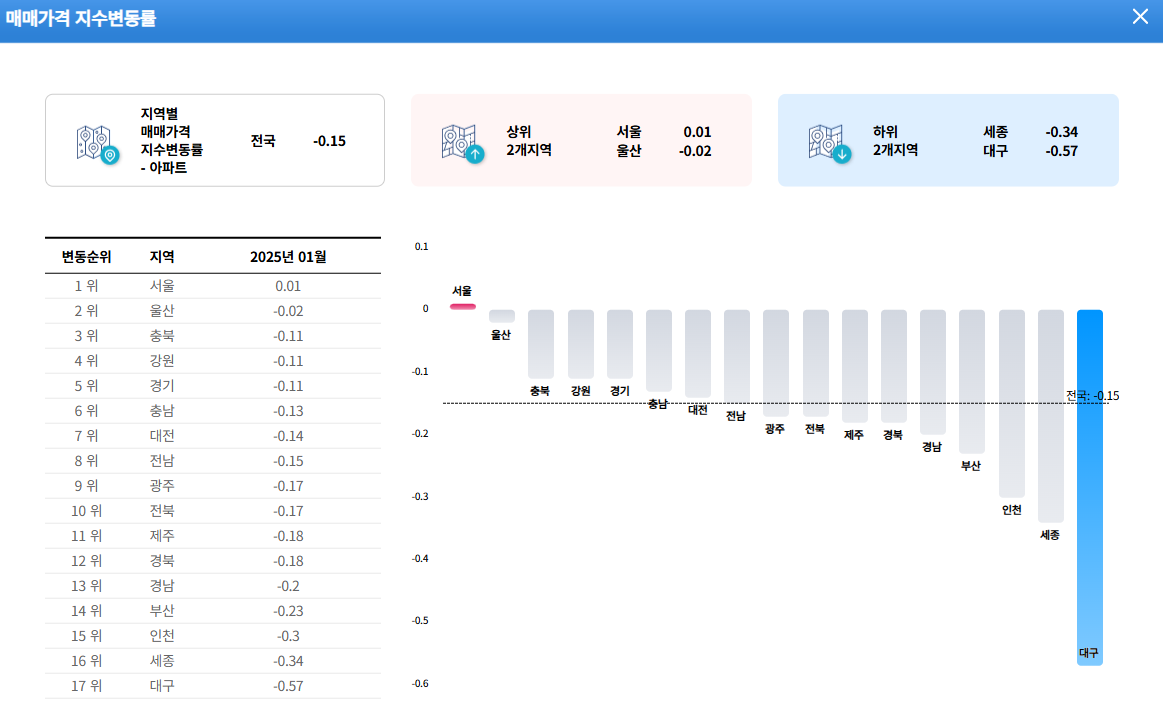Click the teal map pin icon on 전국 card
This screenshot has width=1163, height=706.
coord(98,140)
